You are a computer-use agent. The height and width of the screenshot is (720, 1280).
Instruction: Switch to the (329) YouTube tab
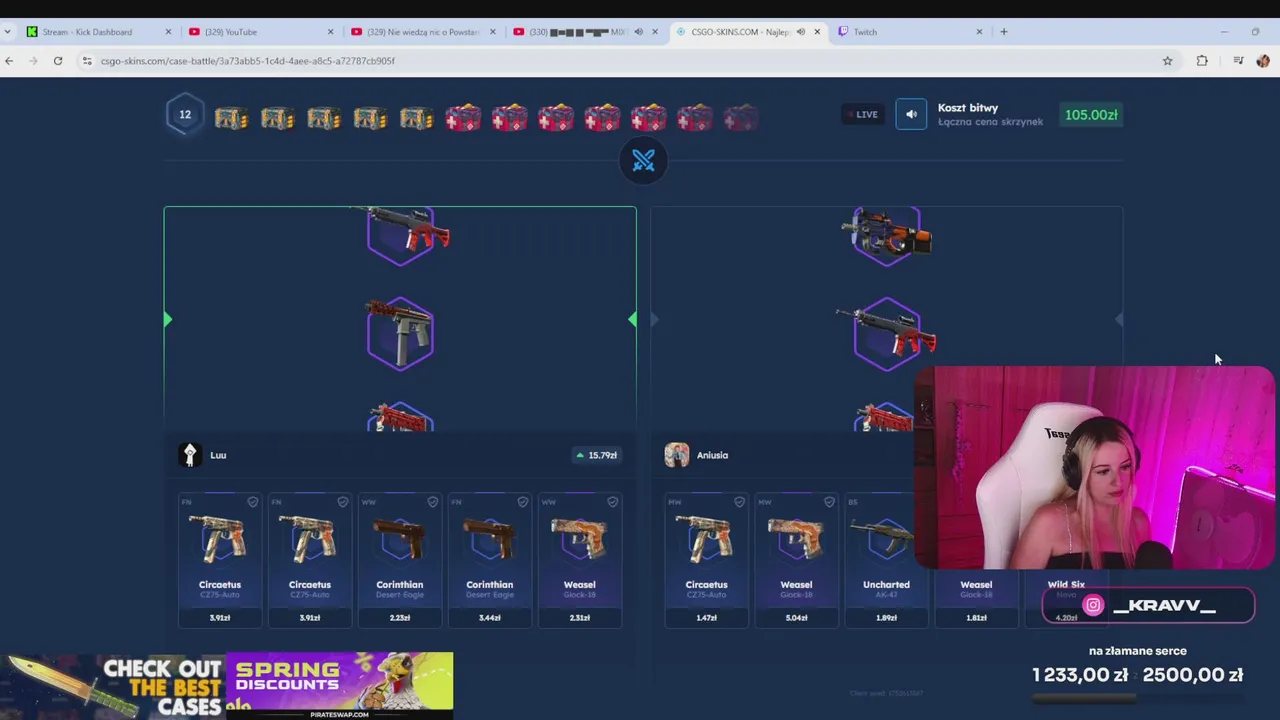tap(260, 32)
